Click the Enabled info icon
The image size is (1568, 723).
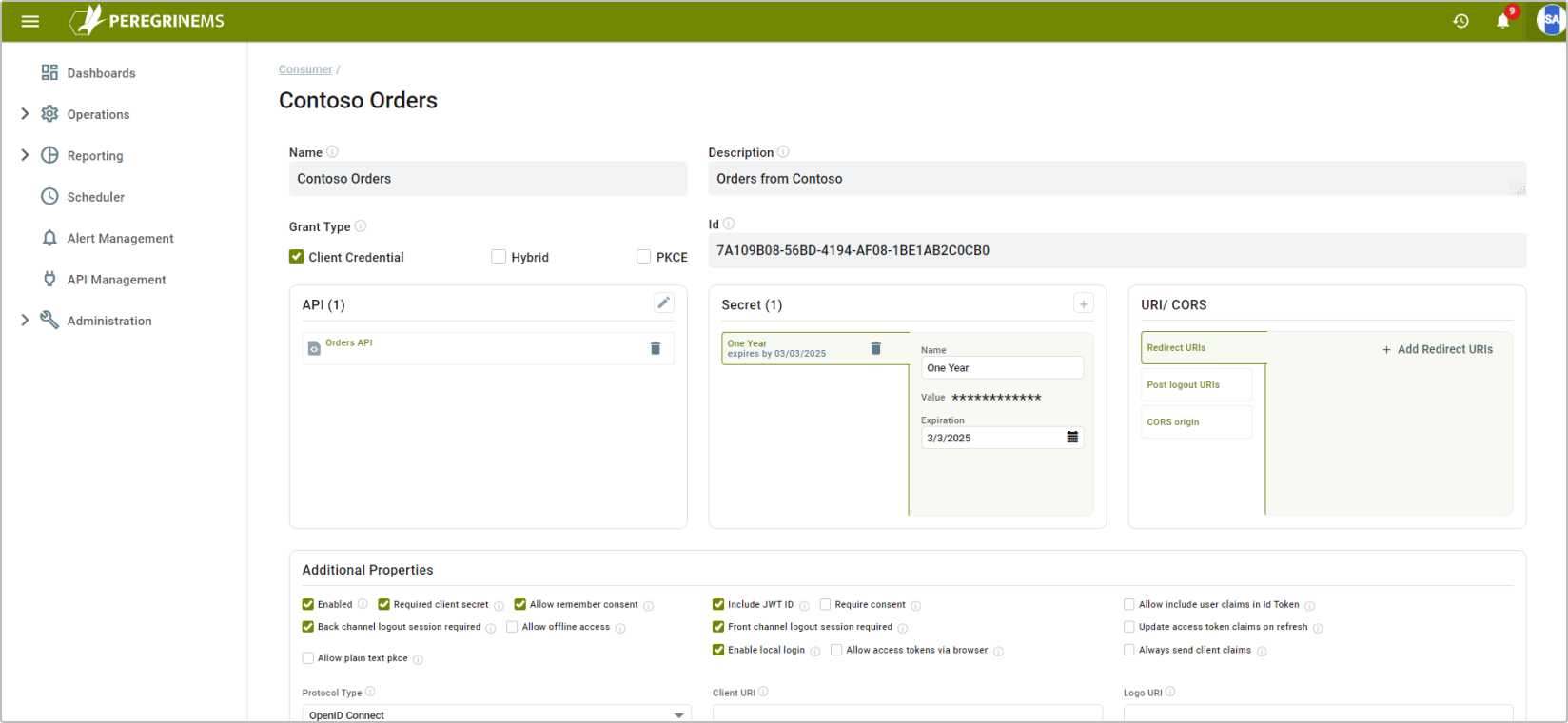(x=363, y=604)
